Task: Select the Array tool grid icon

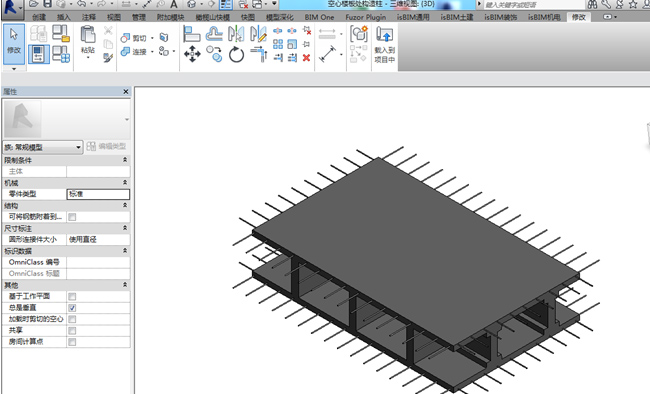Action: pos(278,44)
